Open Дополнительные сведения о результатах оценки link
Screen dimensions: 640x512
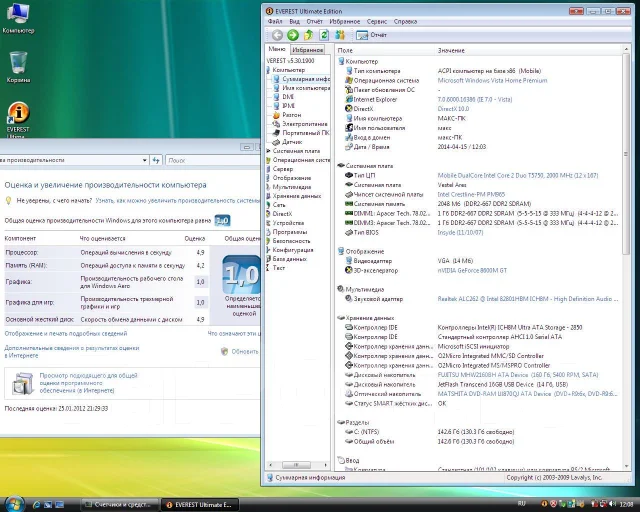[x=72, y=352]
